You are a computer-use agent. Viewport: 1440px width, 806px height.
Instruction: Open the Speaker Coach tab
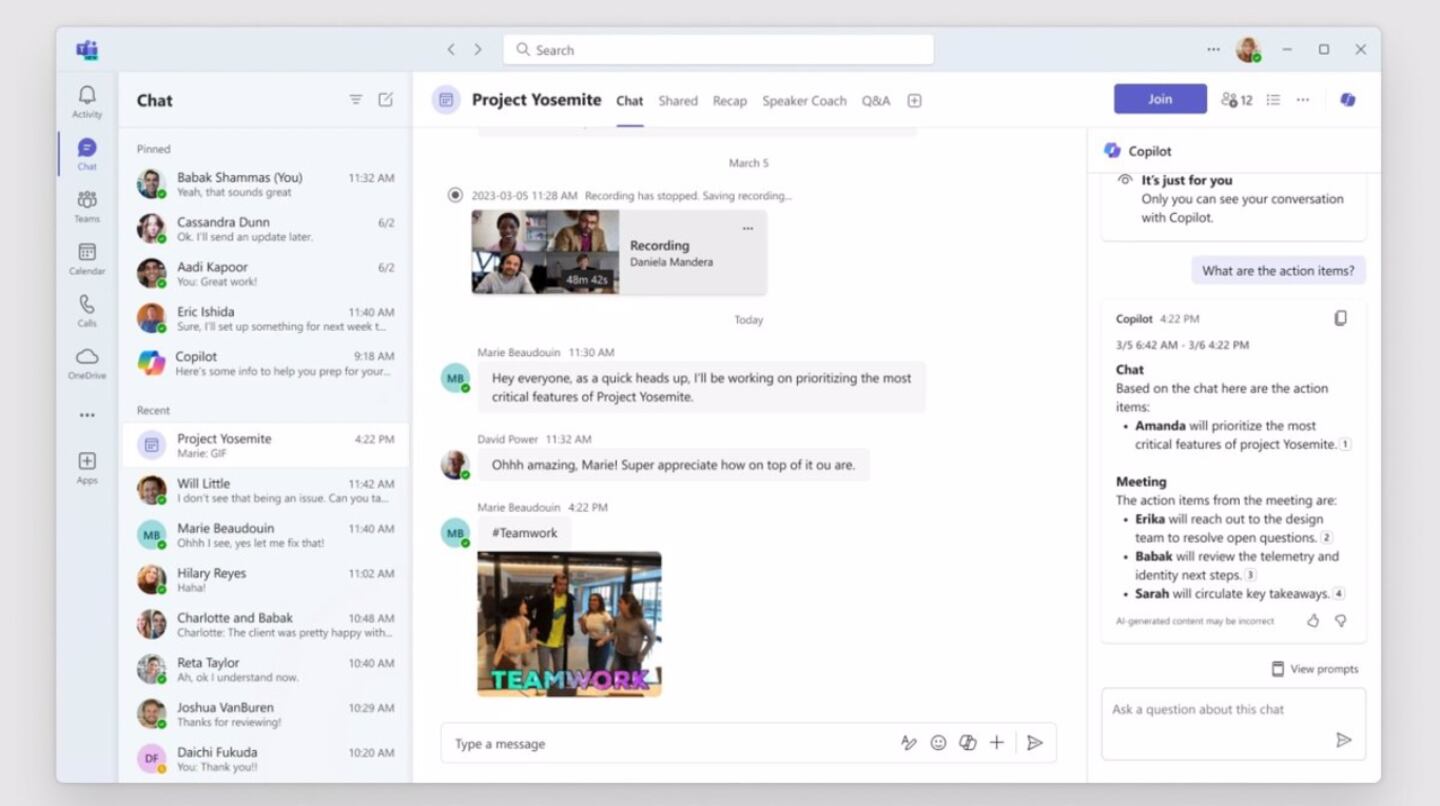(x=804, y=101)
